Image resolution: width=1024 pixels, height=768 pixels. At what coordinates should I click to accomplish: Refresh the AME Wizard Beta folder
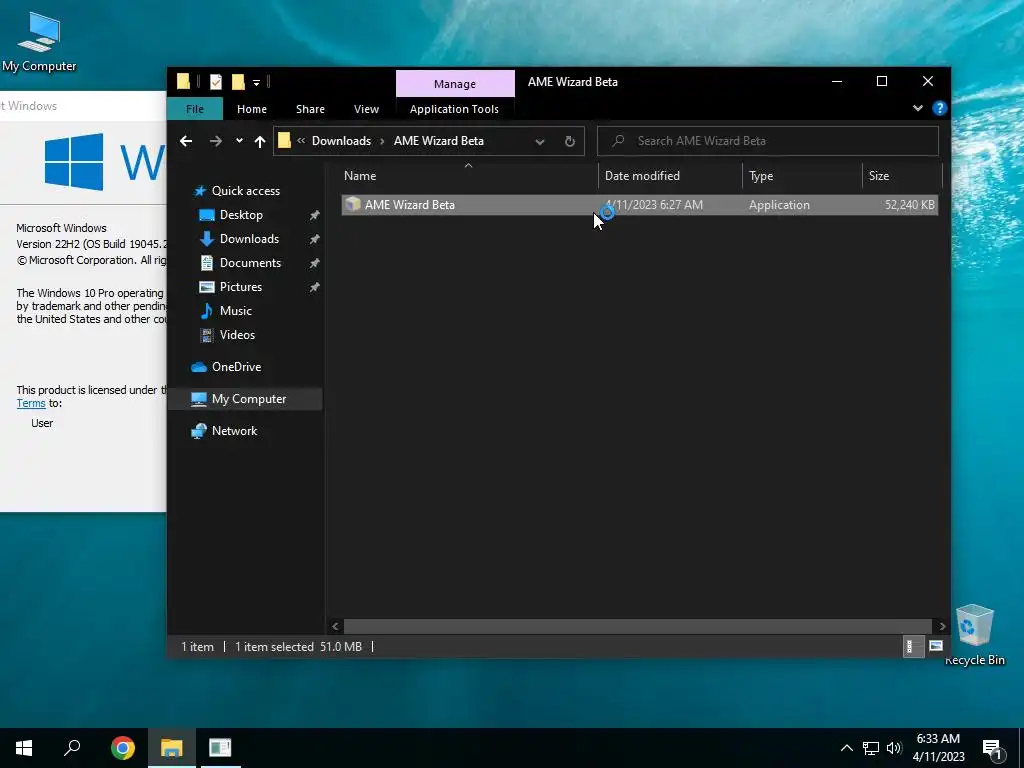569,141
